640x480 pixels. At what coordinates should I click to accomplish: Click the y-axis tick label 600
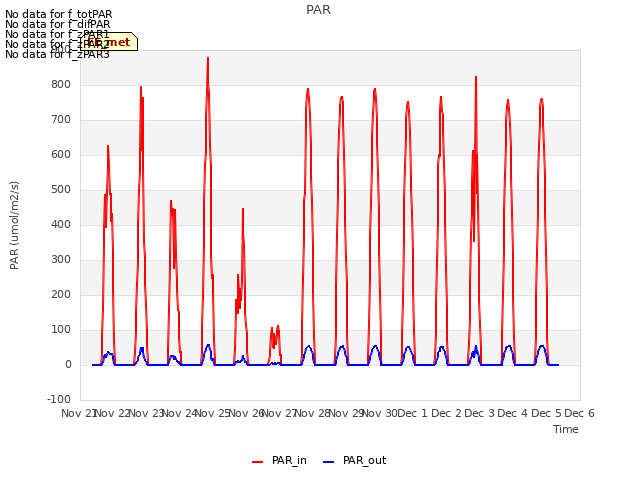[61, 155]
